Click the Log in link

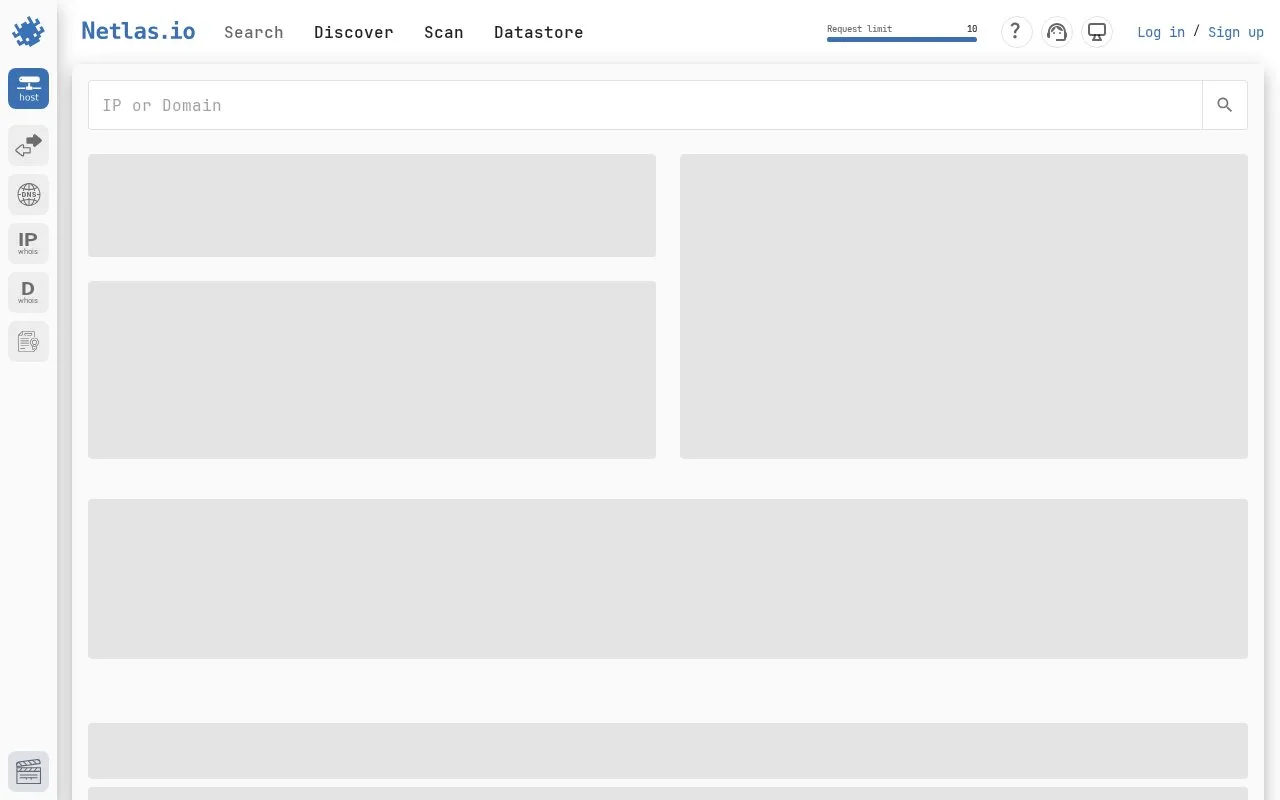coord(1161,32)
